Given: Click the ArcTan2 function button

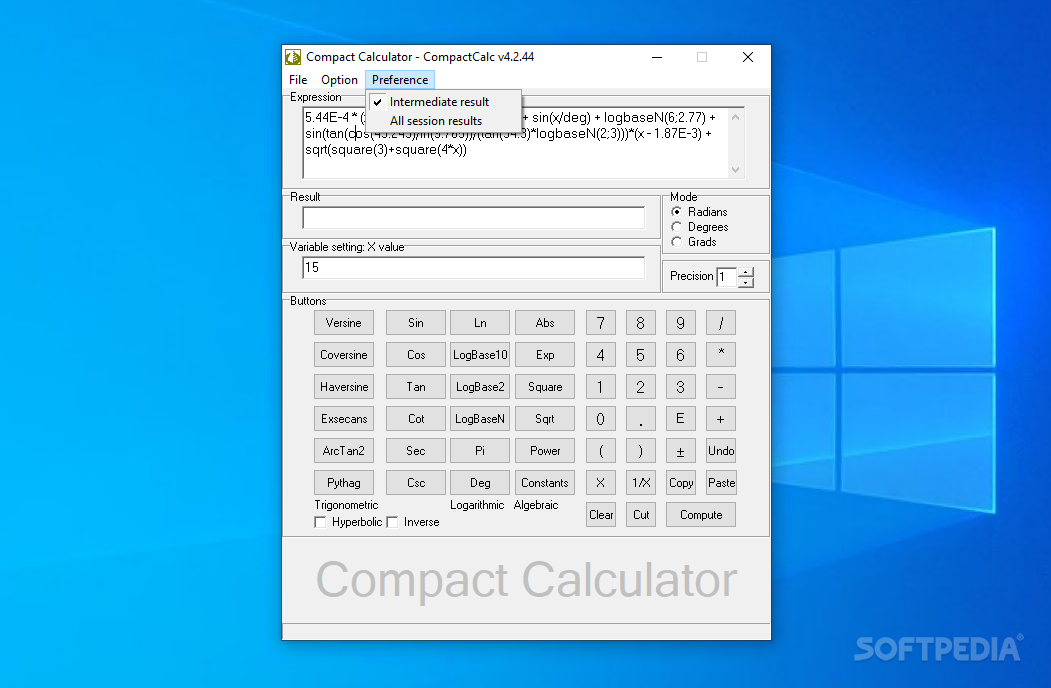Looking at the screenshot, I should point(344,451).
